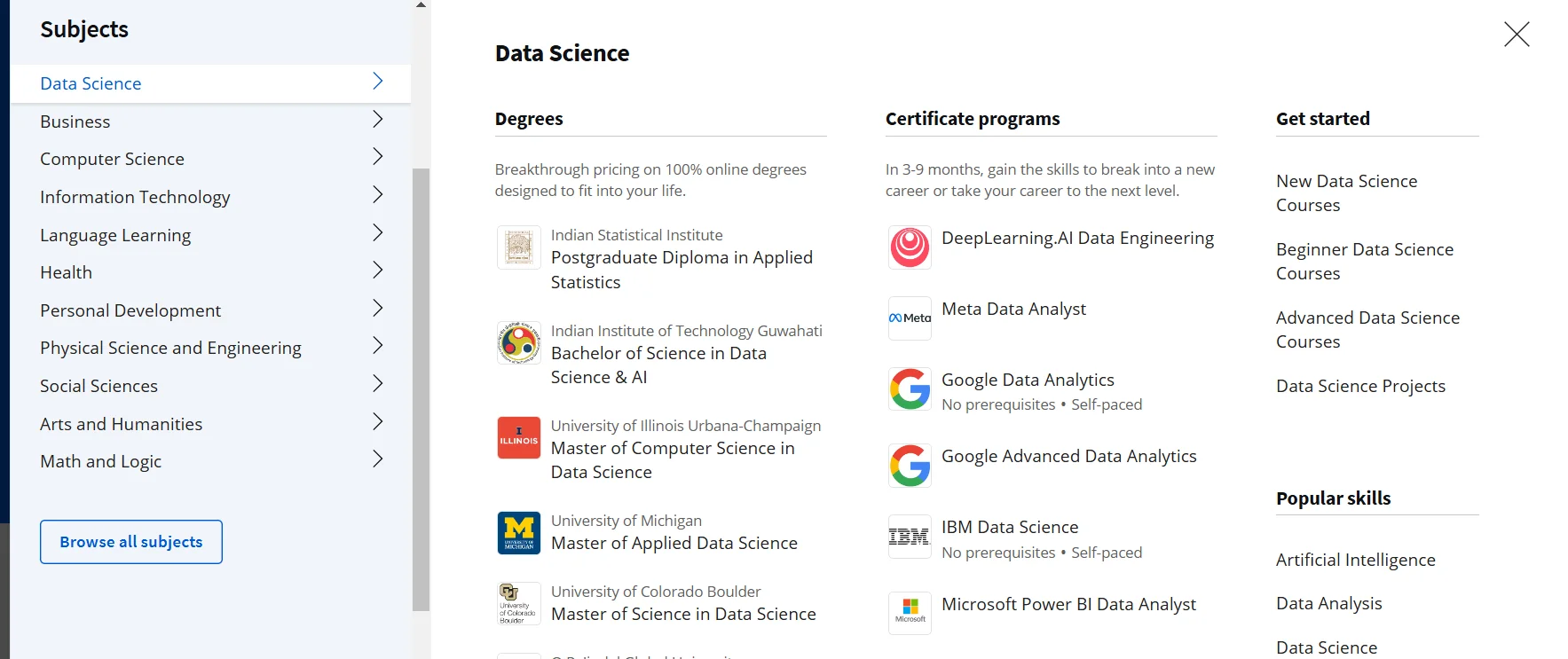
Task: Expand the Health subject chevron
Action: (x=377, y=271)
